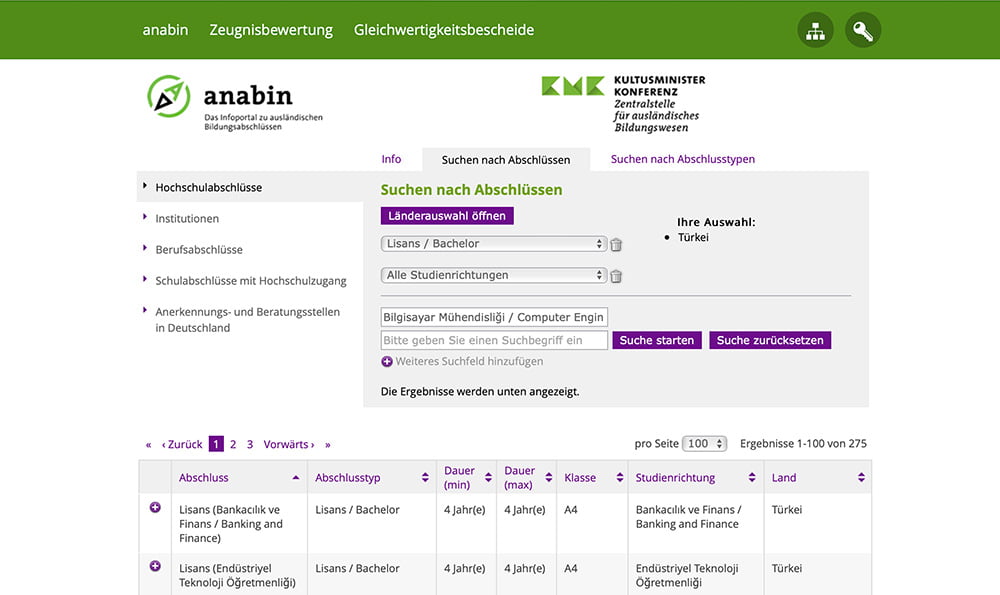Open the Alle Studienrichtungen dropdown
Screen dimensions: 1000x595
494,276
